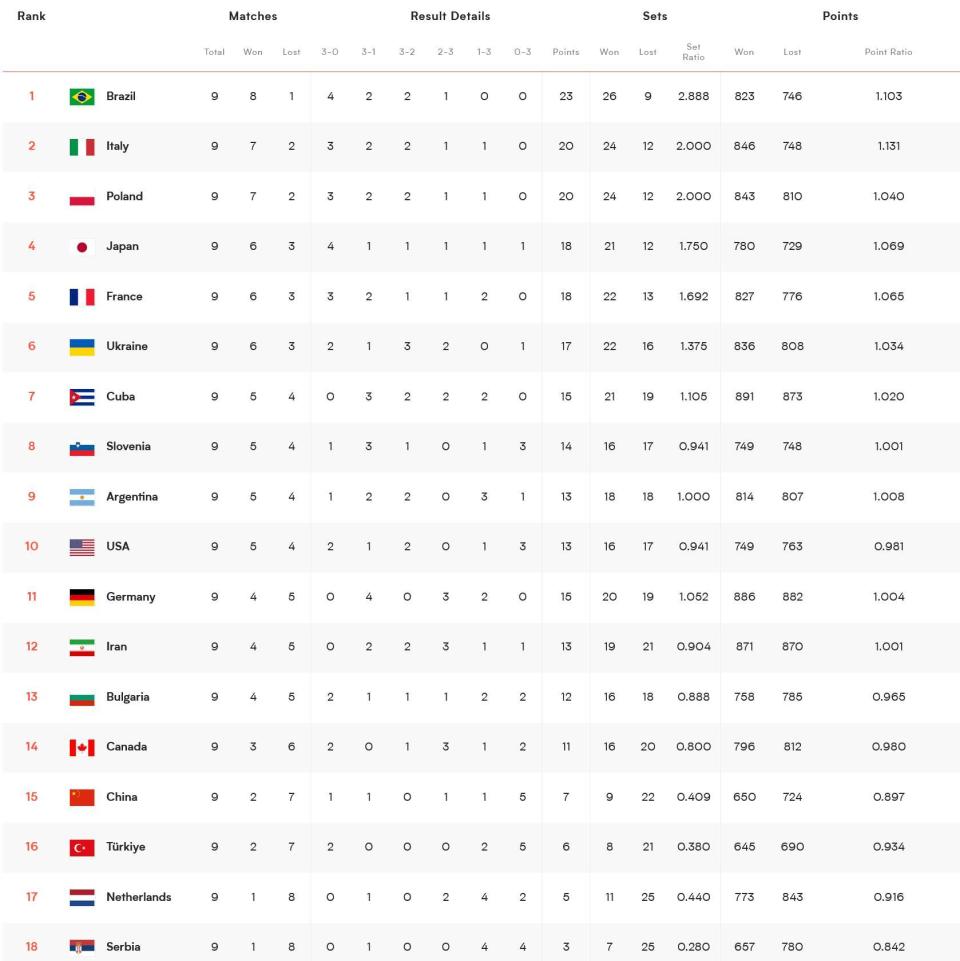Image resolution: width=960 pixels, height=961 pixels.
Task: Click the Slovenia flag icon
Action: point(82,447)
